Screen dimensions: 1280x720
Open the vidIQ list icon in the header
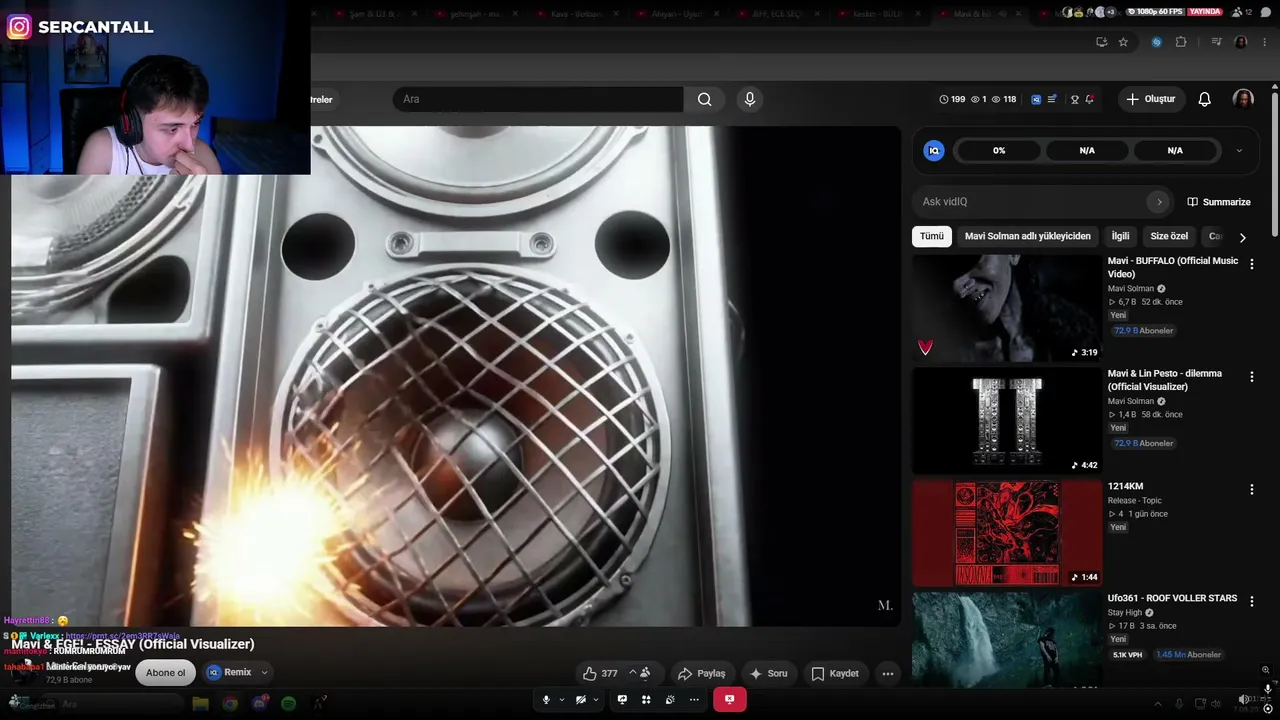(x=1052, y=99)
